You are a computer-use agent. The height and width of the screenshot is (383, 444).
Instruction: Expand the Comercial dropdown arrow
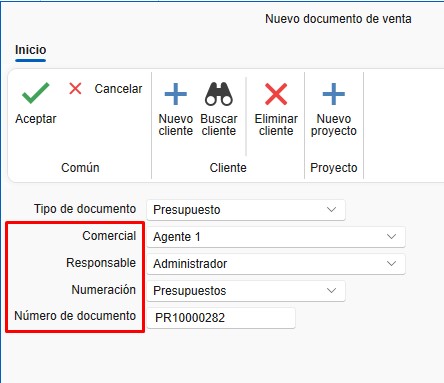pos(391,237)
